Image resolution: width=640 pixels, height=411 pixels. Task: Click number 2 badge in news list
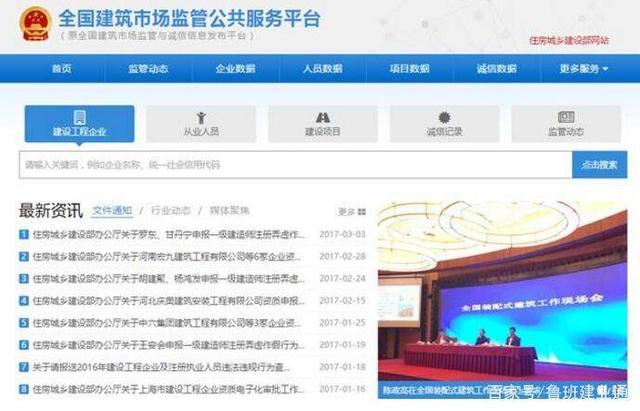24,256
